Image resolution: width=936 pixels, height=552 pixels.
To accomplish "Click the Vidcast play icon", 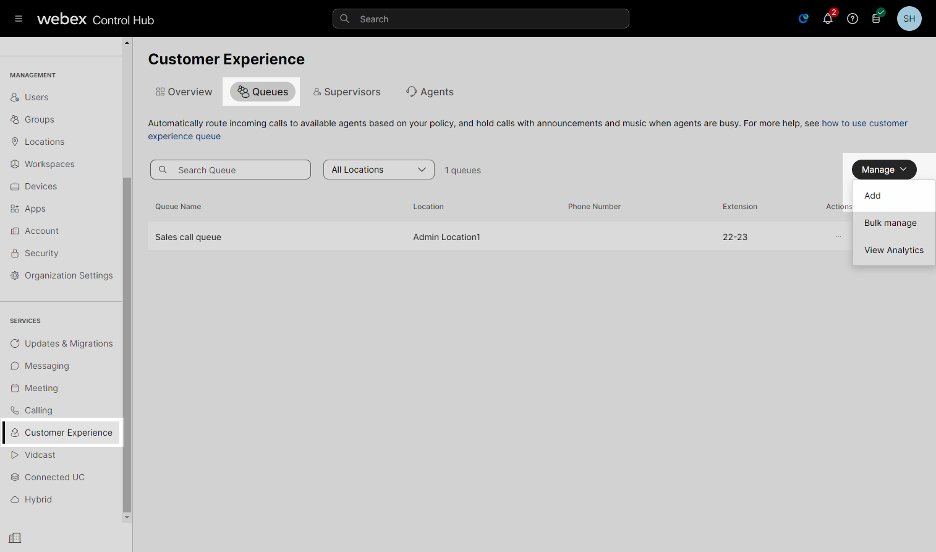I will [15, 455].
